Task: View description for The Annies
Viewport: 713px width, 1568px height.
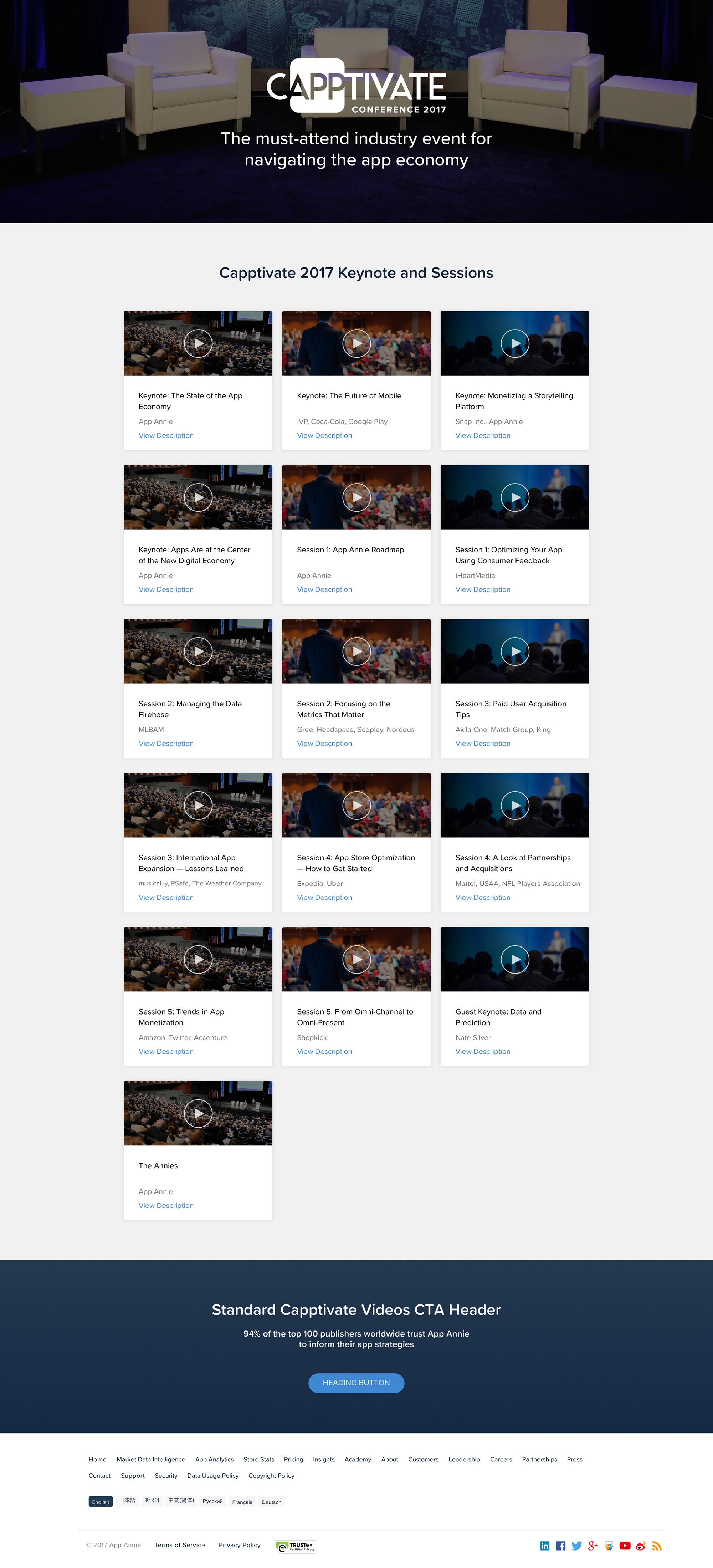Action: [166, 1205]
